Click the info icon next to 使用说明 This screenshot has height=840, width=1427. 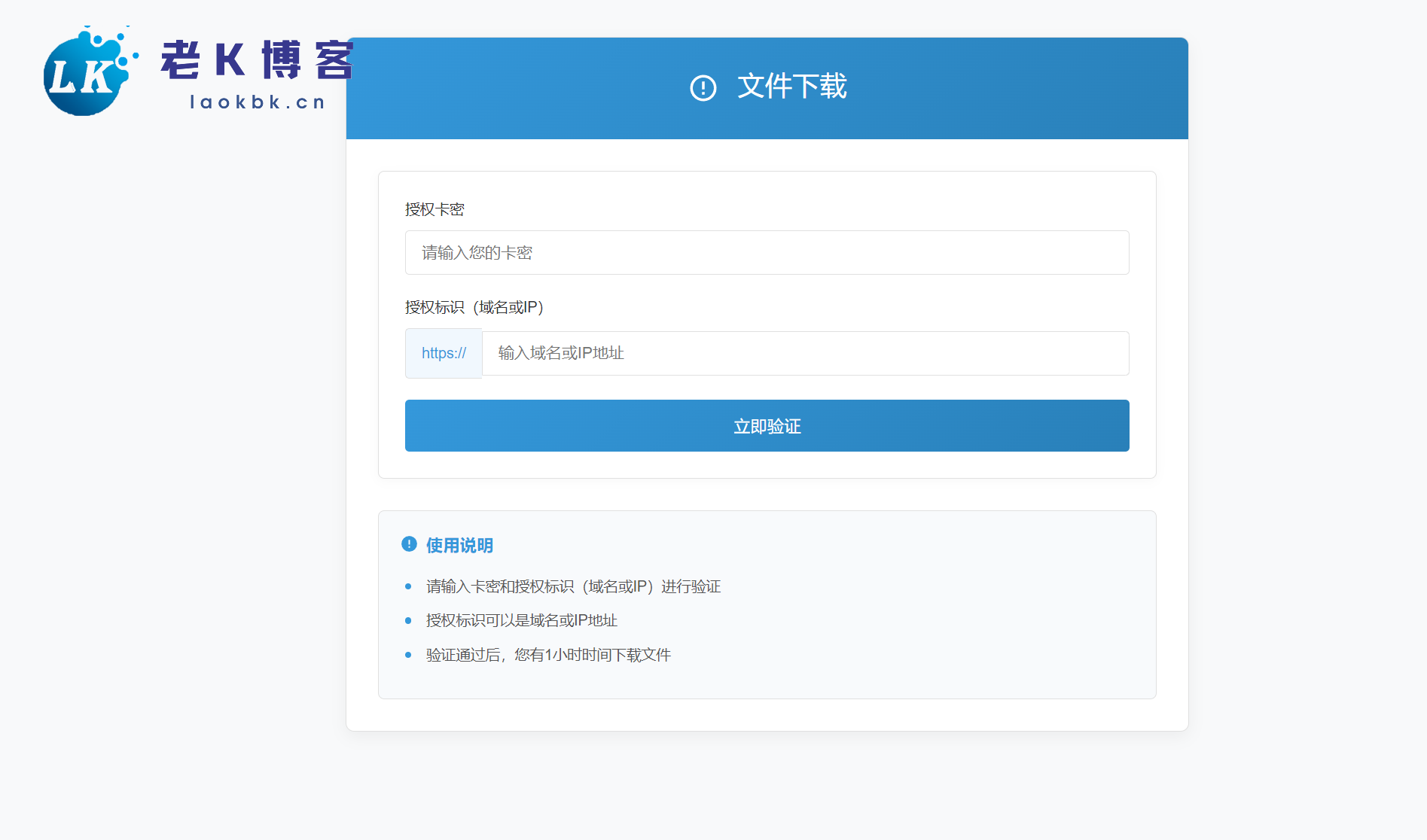point(409,544)
